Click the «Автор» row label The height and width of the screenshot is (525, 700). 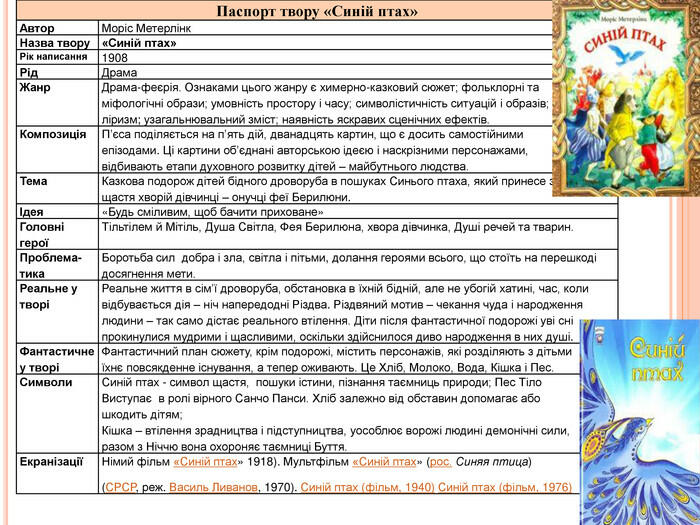[x=37, y=28]
